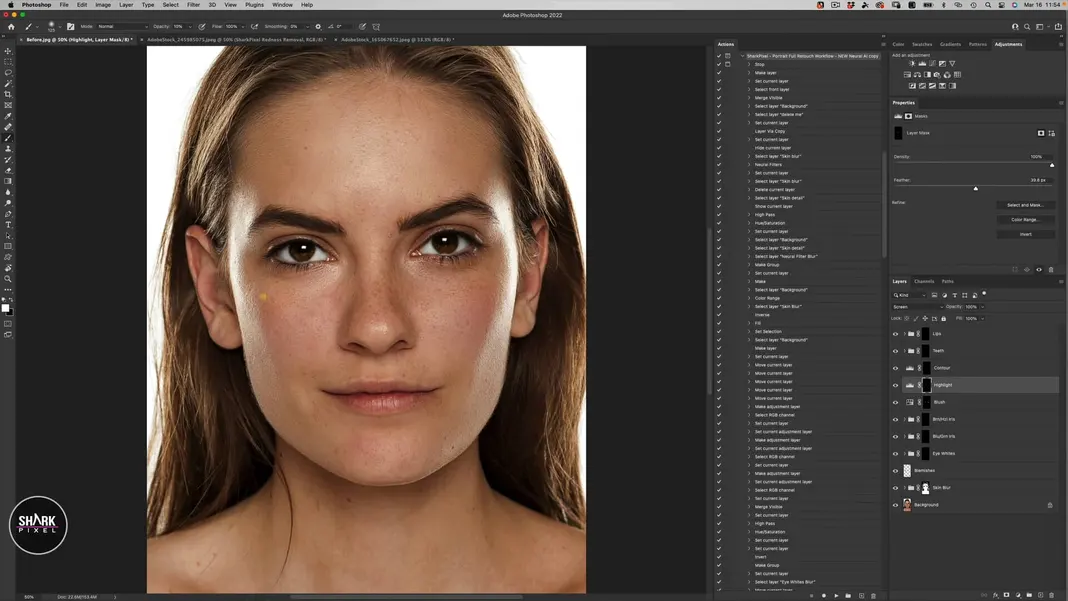Select the Lasso tool
Viewport: 1068px width, 601px height.
click(x=8, y=73)
